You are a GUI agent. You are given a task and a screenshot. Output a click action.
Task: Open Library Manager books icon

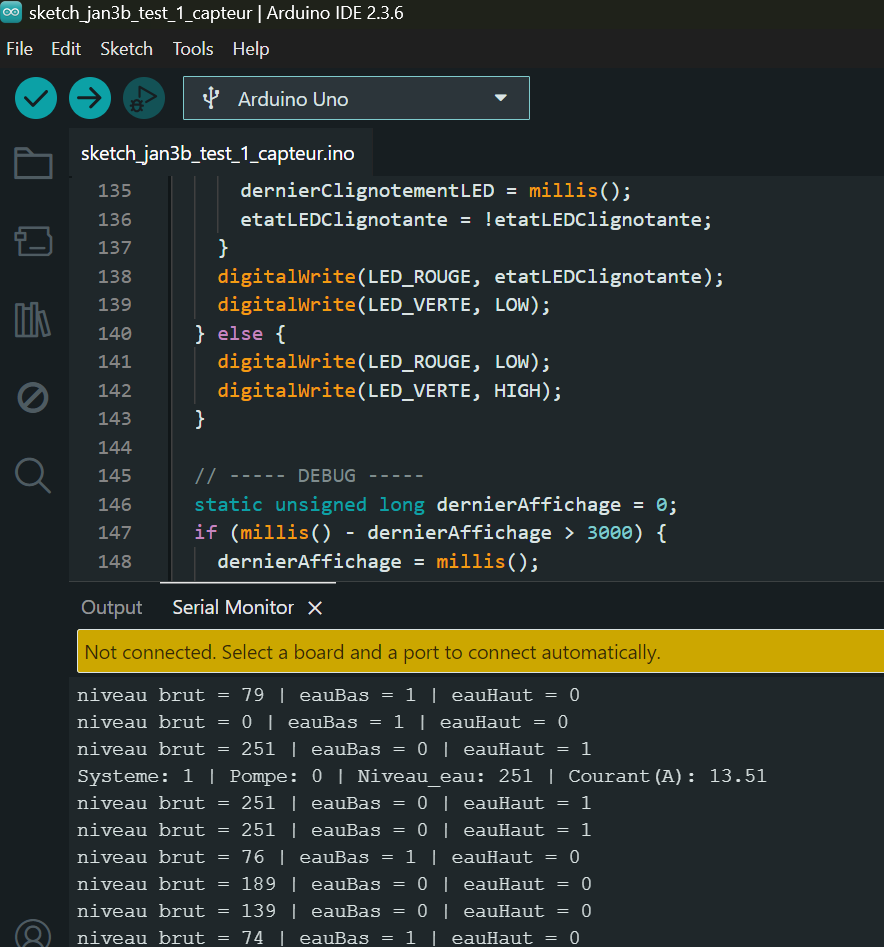pyautogui.click(x=33, y=320)
